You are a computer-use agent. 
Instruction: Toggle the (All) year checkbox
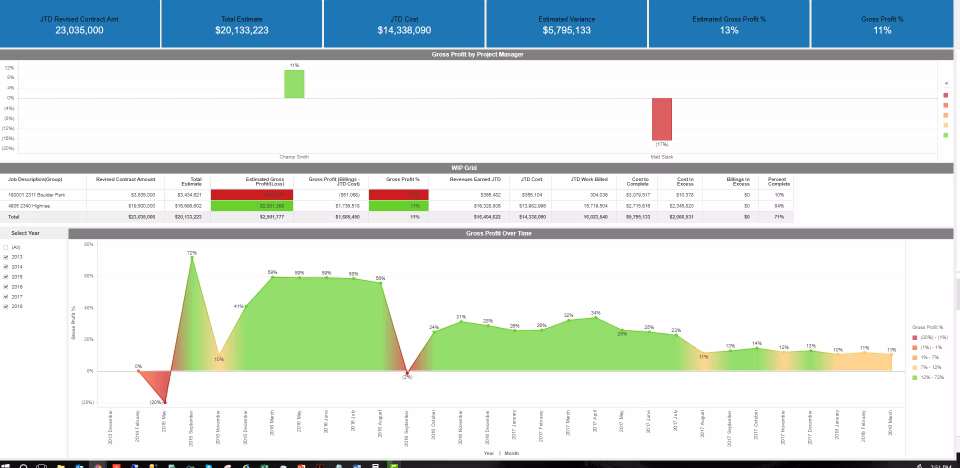[6, 247]
